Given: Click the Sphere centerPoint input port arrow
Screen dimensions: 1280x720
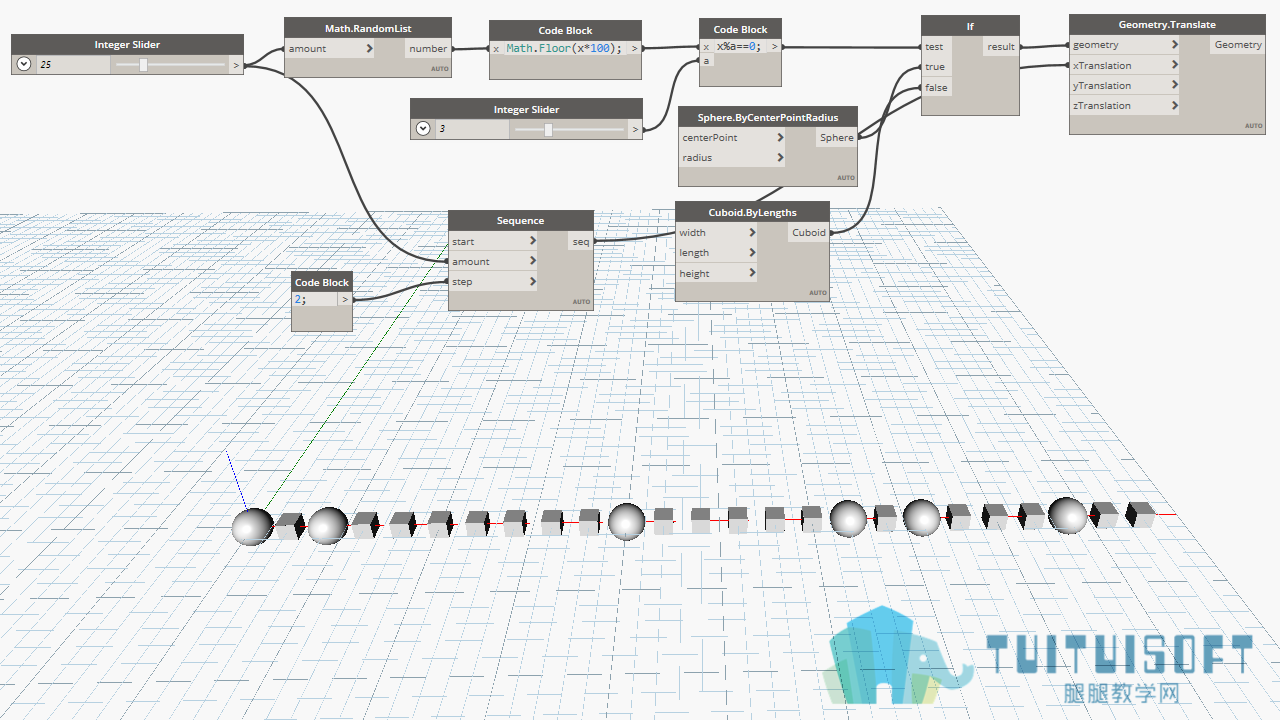Looking at the screenshot, I should click(x=780, y=138).
